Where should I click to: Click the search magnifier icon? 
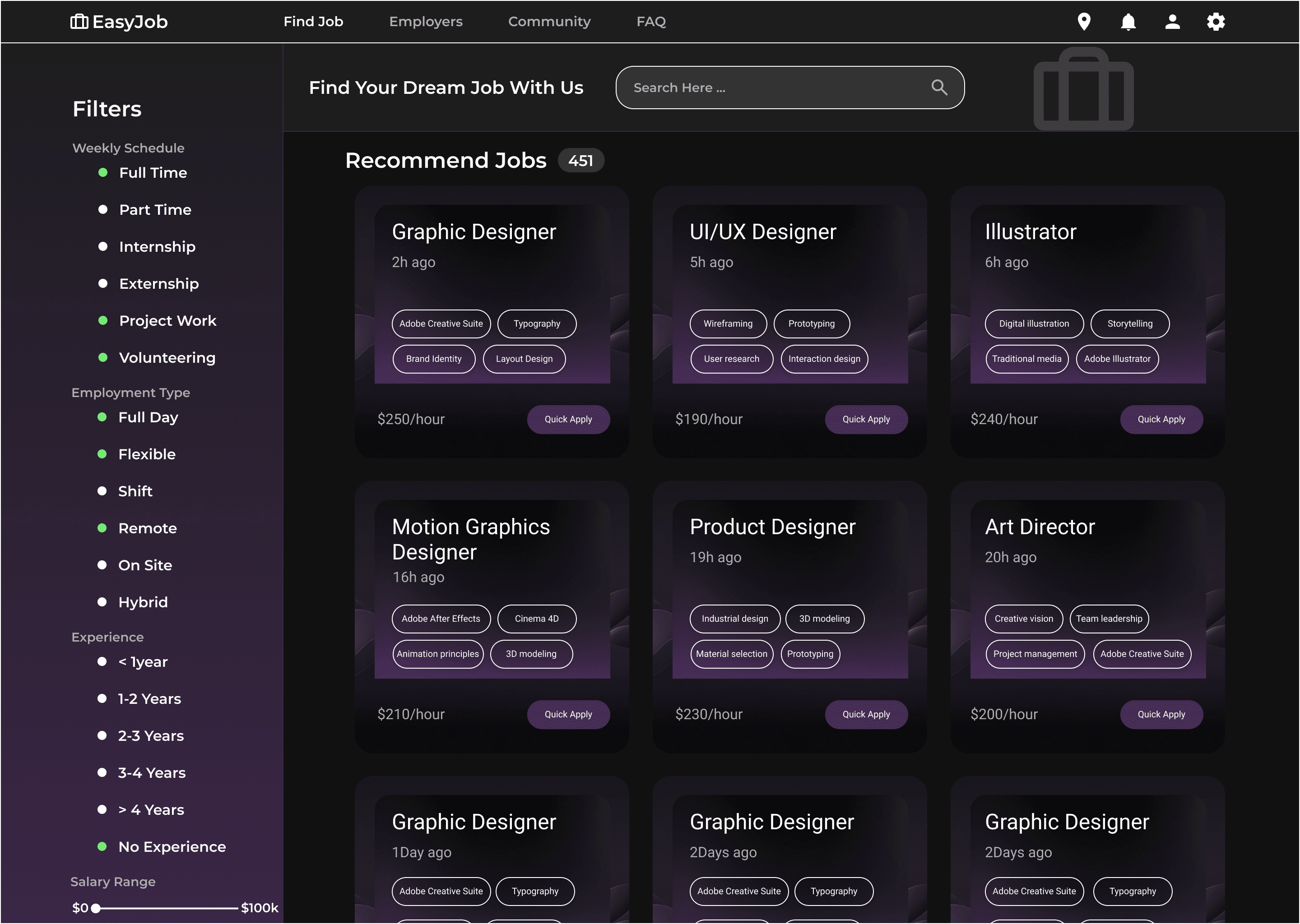coord(939,88)
